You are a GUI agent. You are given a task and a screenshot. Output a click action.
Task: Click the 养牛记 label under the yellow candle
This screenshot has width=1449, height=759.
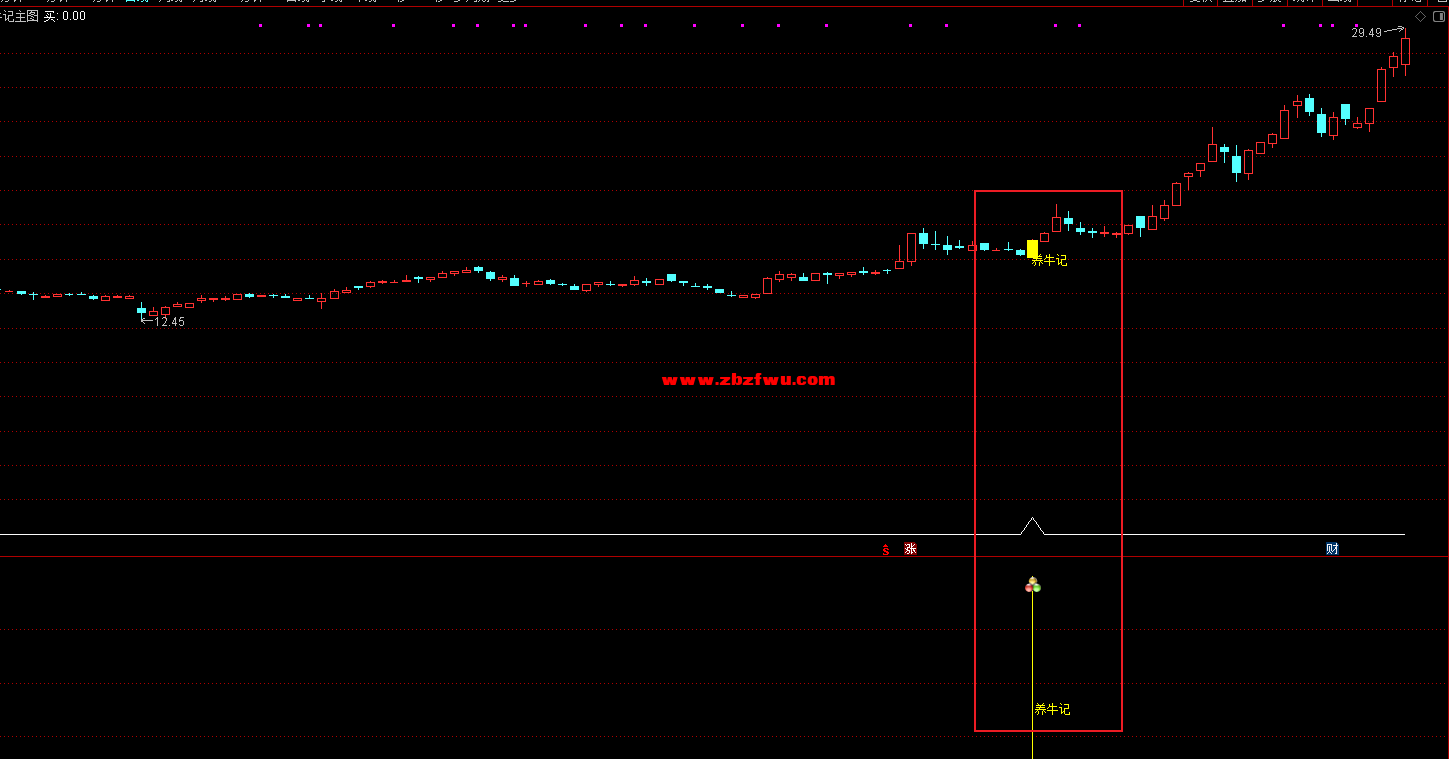coord(1050,260)
